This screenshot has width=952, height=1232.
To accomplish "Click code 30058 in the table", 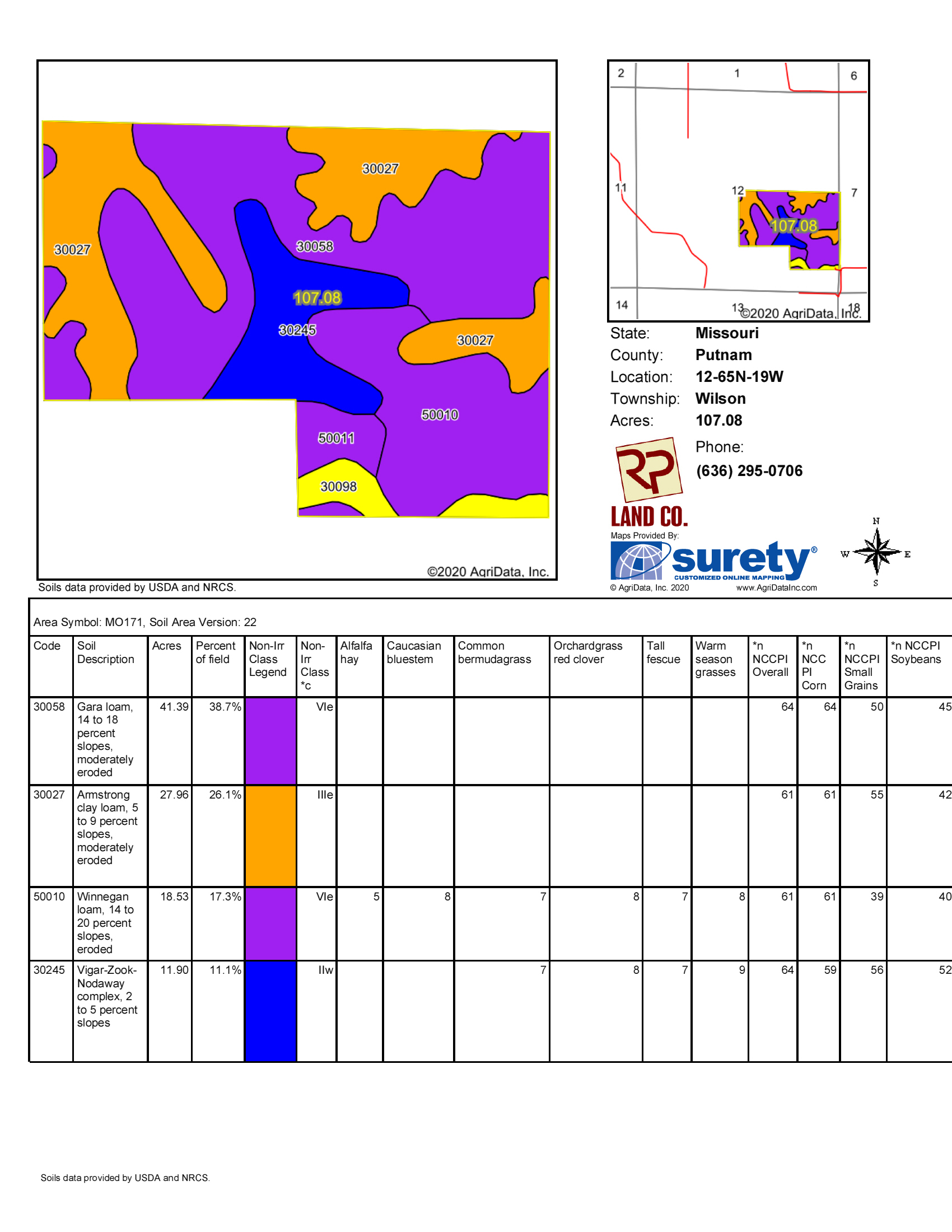I will coord(49,707).
